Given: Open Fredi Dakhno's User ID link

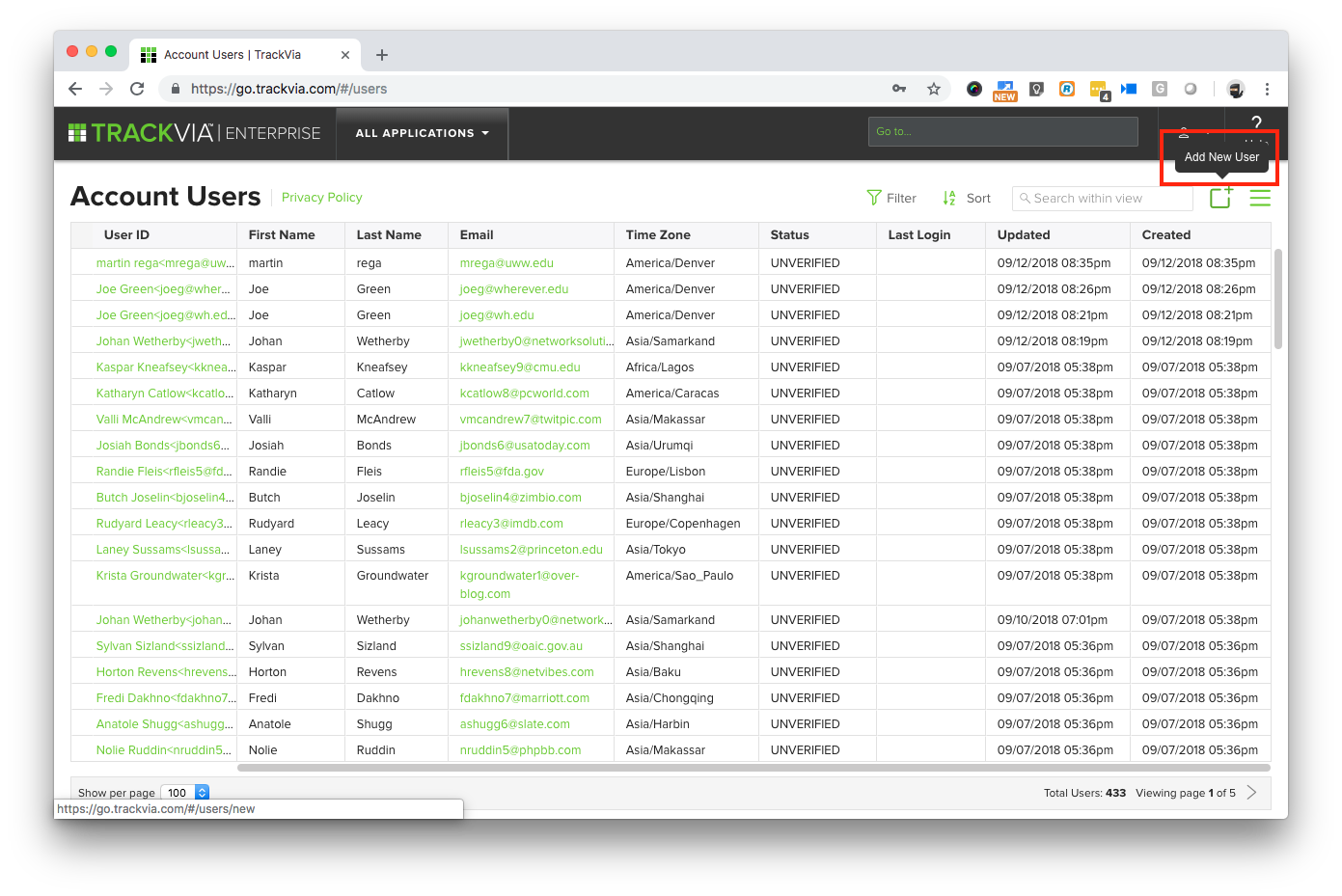Looking at the screenshot, I should tap(165, 697).
